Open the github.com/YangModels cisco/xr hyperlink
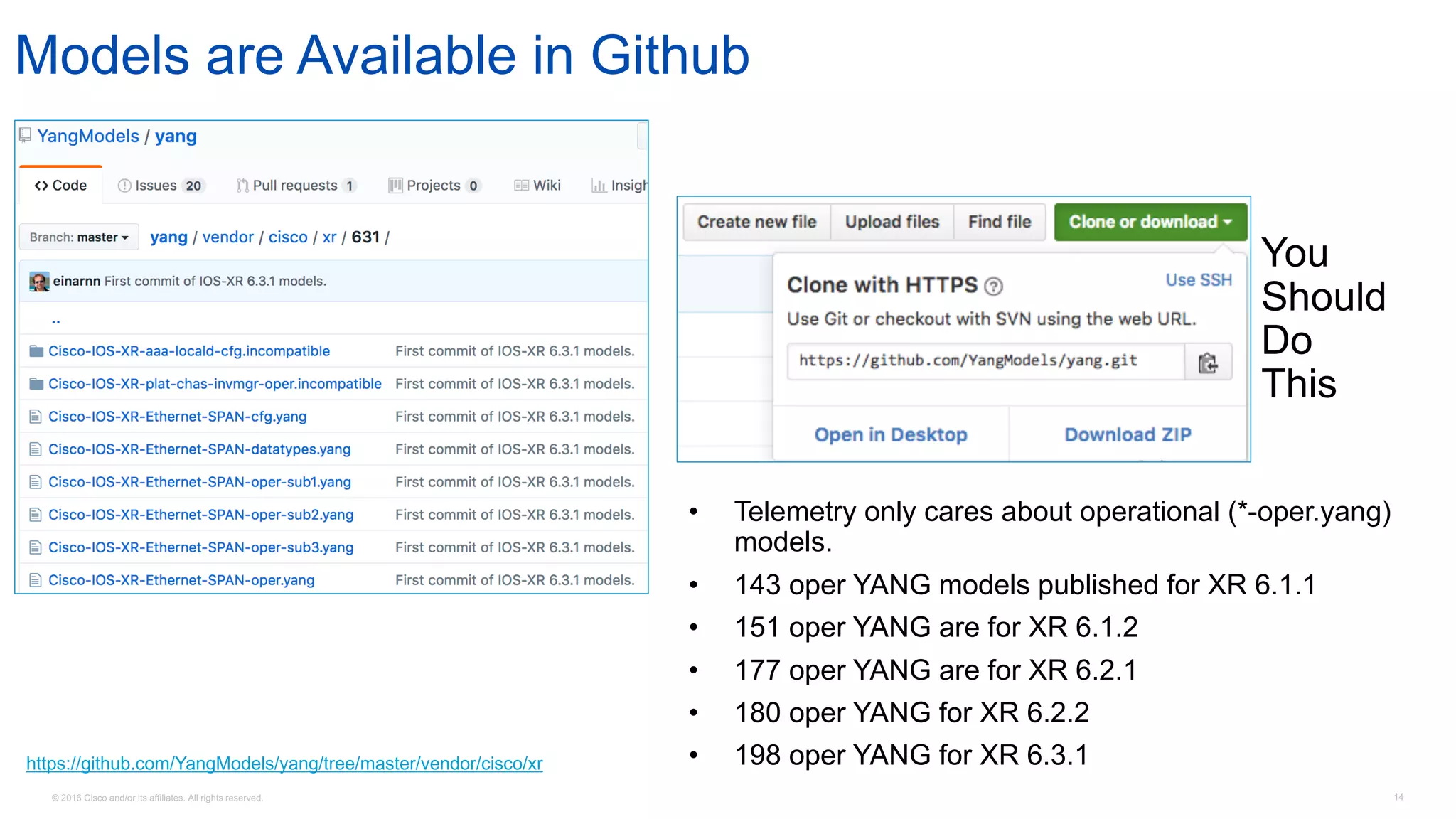1456x819 pixels. point(284,764)
